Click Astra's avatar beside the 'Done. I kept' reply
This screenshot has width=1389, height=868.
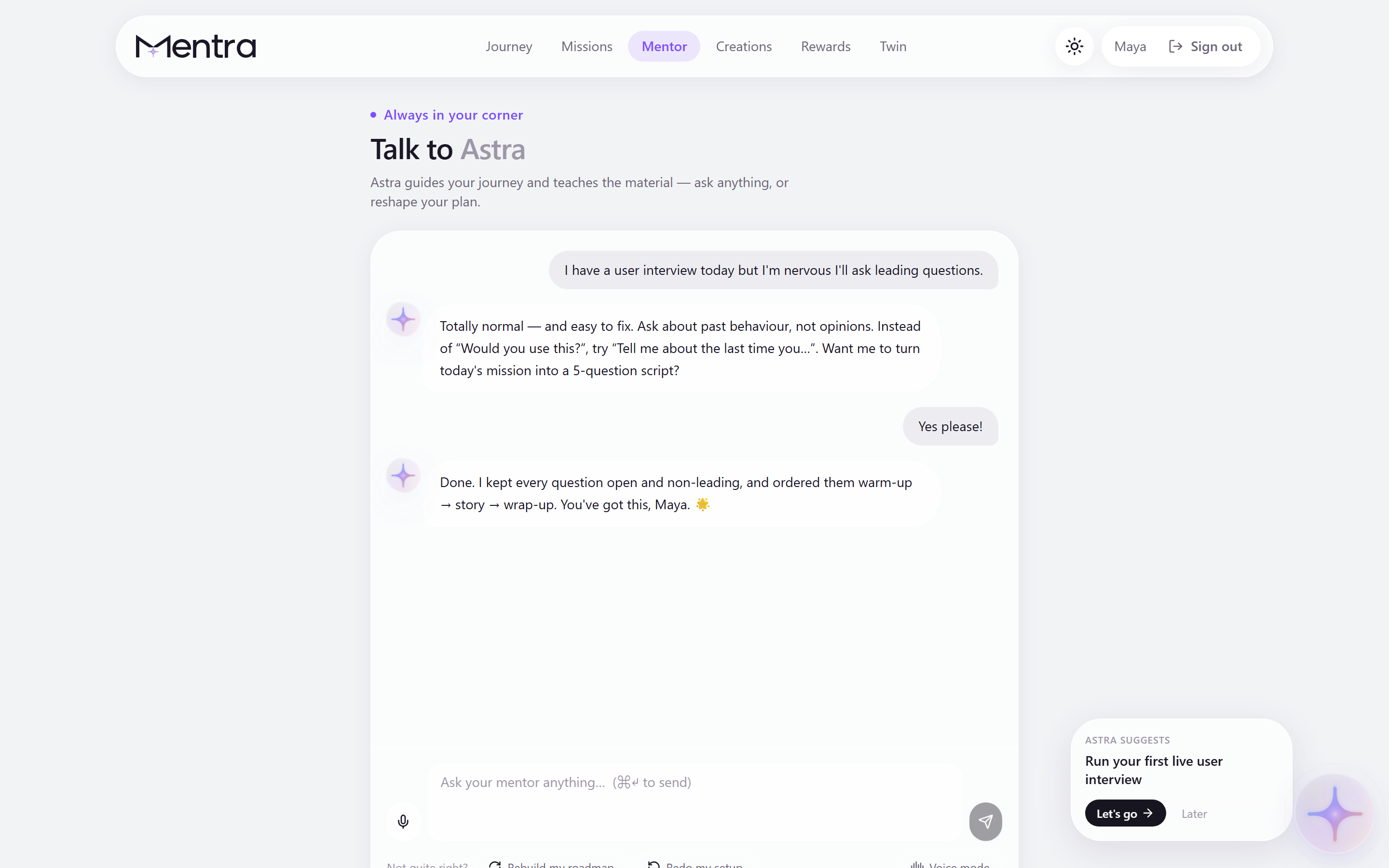[403, 475]
